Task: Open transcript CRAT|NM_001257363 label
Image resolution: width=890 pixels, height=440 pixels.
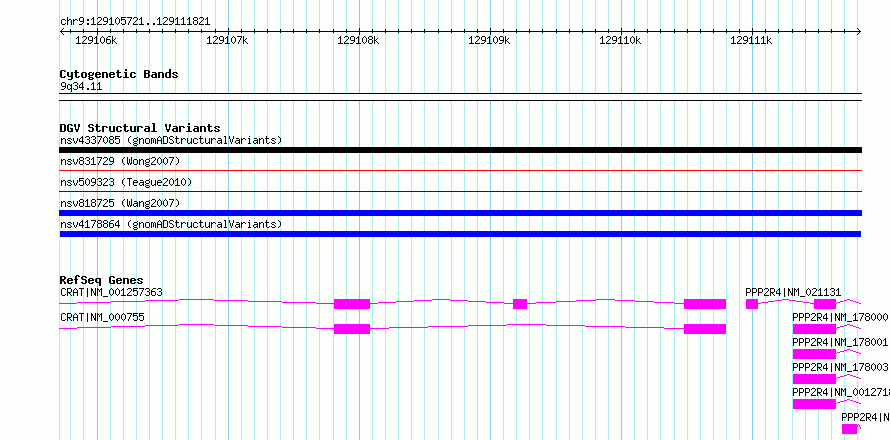Action: pos(111,292)
